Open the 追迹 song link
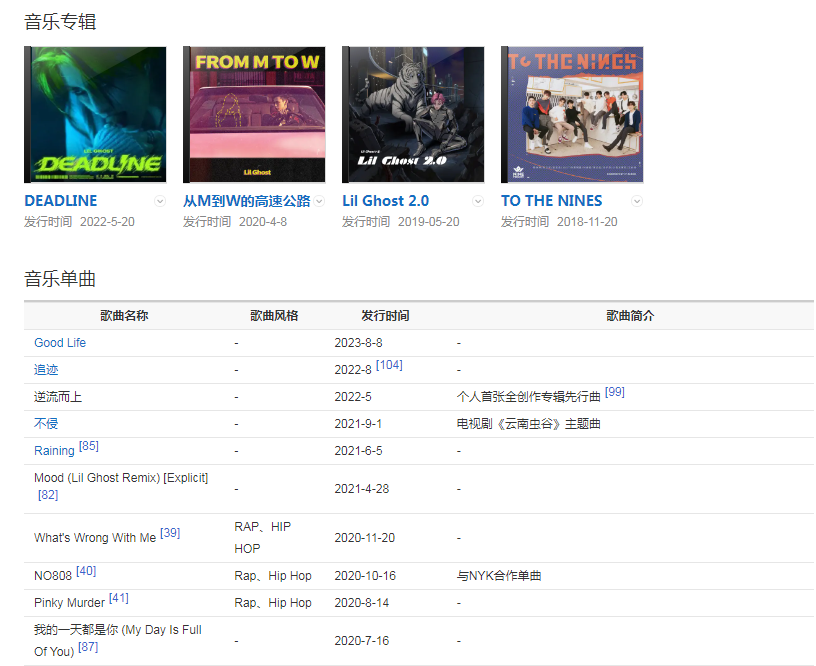This screenshot has width=816, height=666. click(x=46, y=370)
